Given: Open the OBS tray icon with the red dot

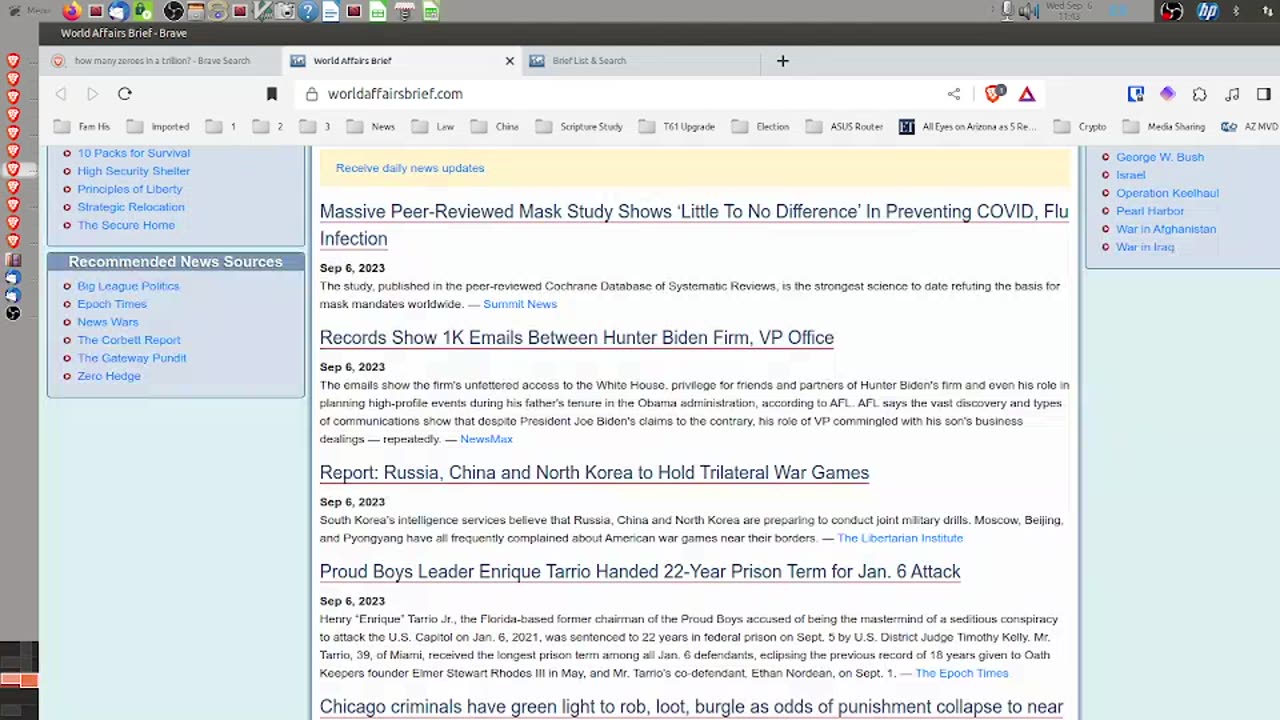Looking at the screenshot, I should (x=1172, y=12).
